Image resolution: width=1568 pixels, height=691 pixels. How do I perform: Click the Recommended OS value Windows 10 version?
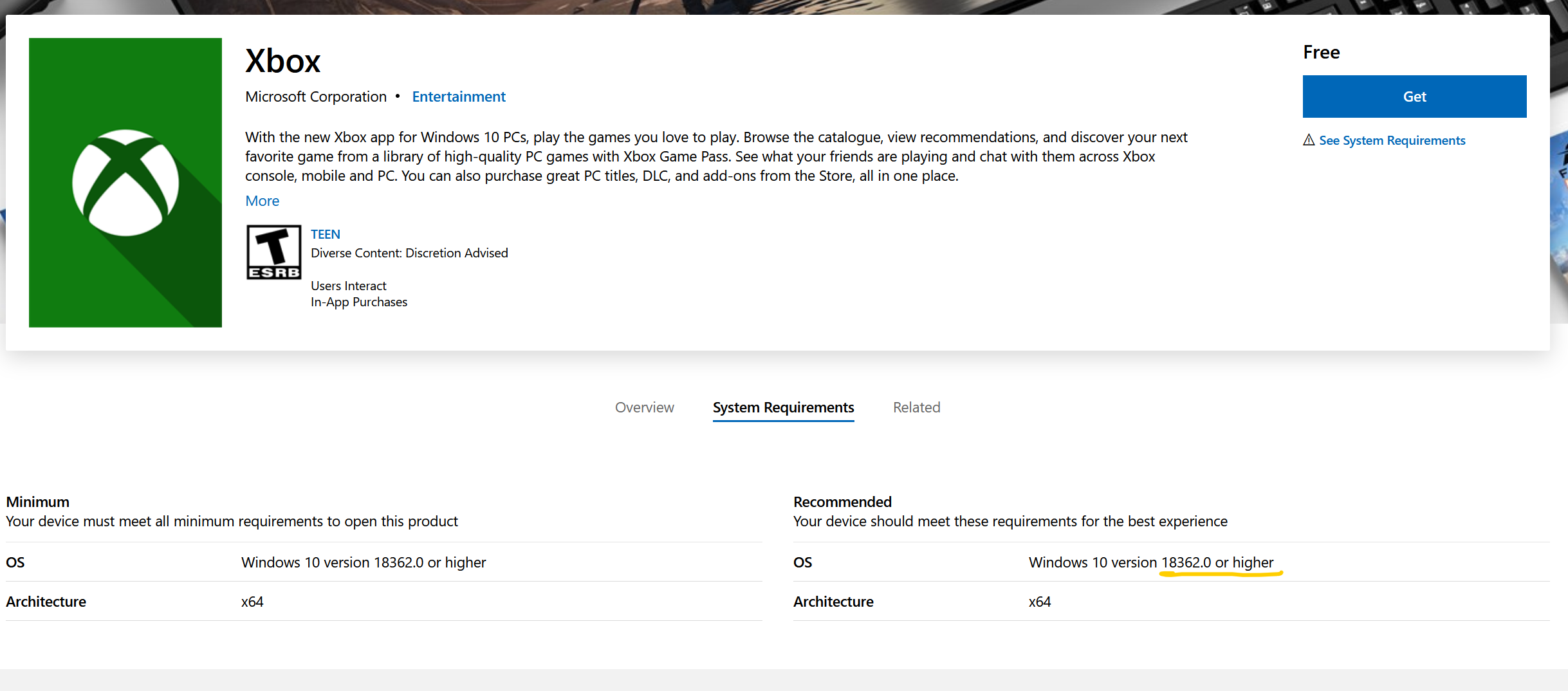click(1151, 562)
